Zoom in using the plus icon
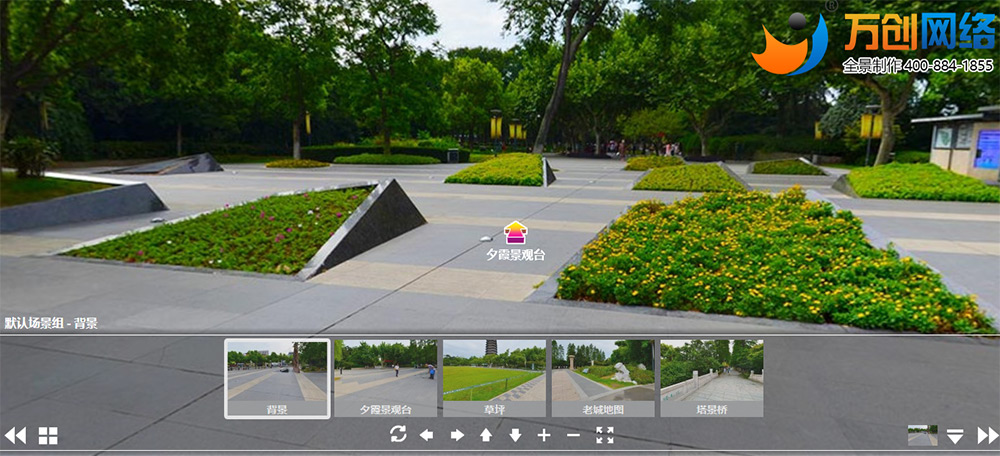Screen dimensions: 1000x456 (x=544, y=435)
